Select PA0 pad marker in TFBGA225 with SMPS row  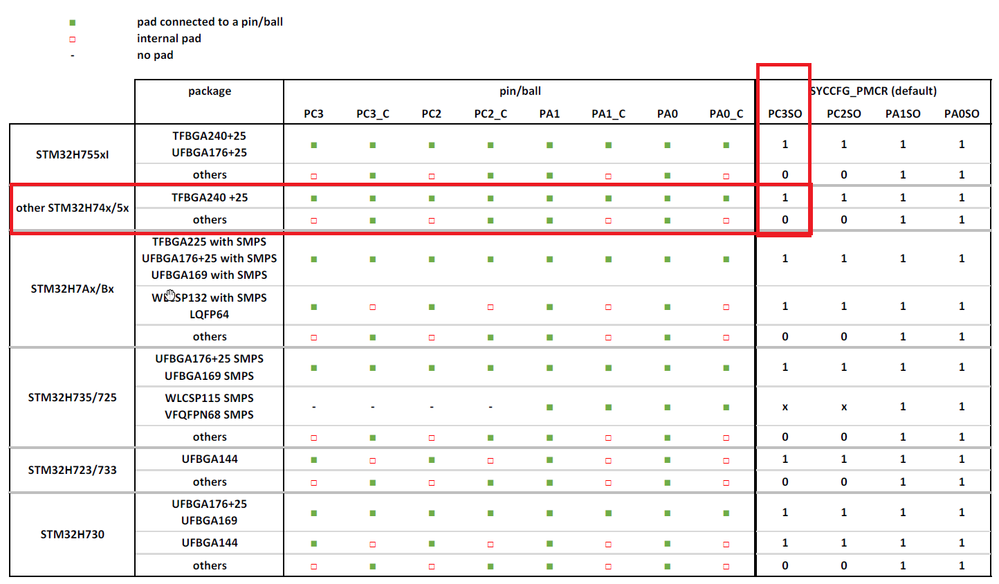[667, 259]
